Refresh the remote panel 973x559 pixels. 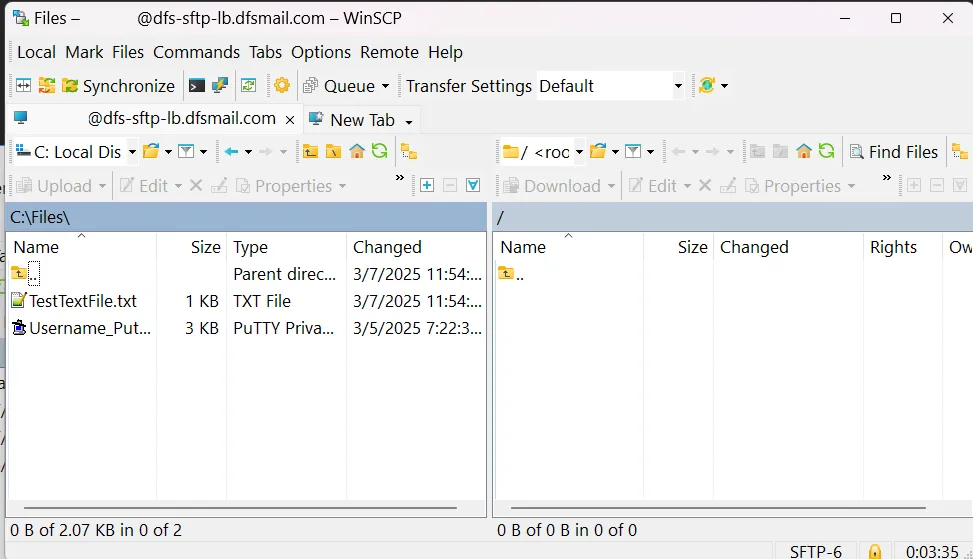827,151
